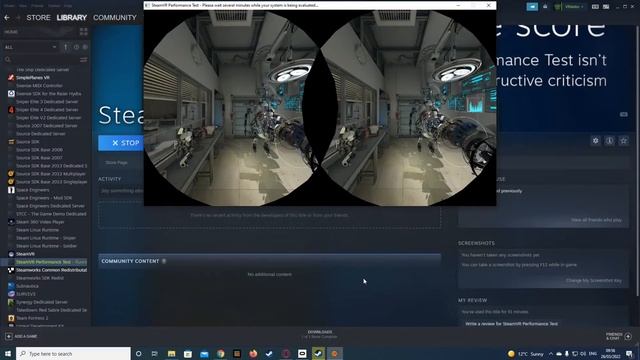Switch to the LIBRARY tab
Viewport: 640px width, 360px height.
tap(72, 18)
